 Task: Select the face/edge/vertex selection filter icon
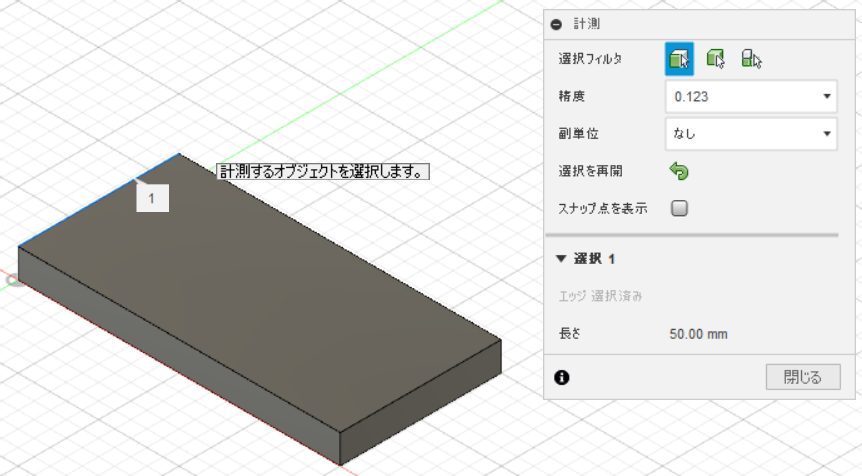click(679, 59)
